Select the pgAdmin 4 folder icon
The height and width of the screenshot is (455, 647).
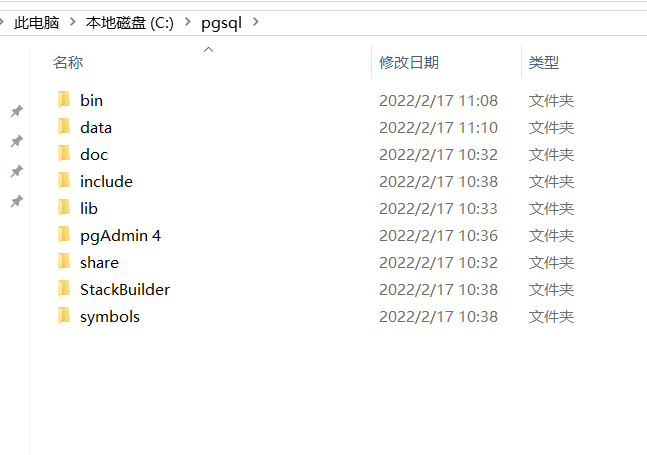coord(64,235)
